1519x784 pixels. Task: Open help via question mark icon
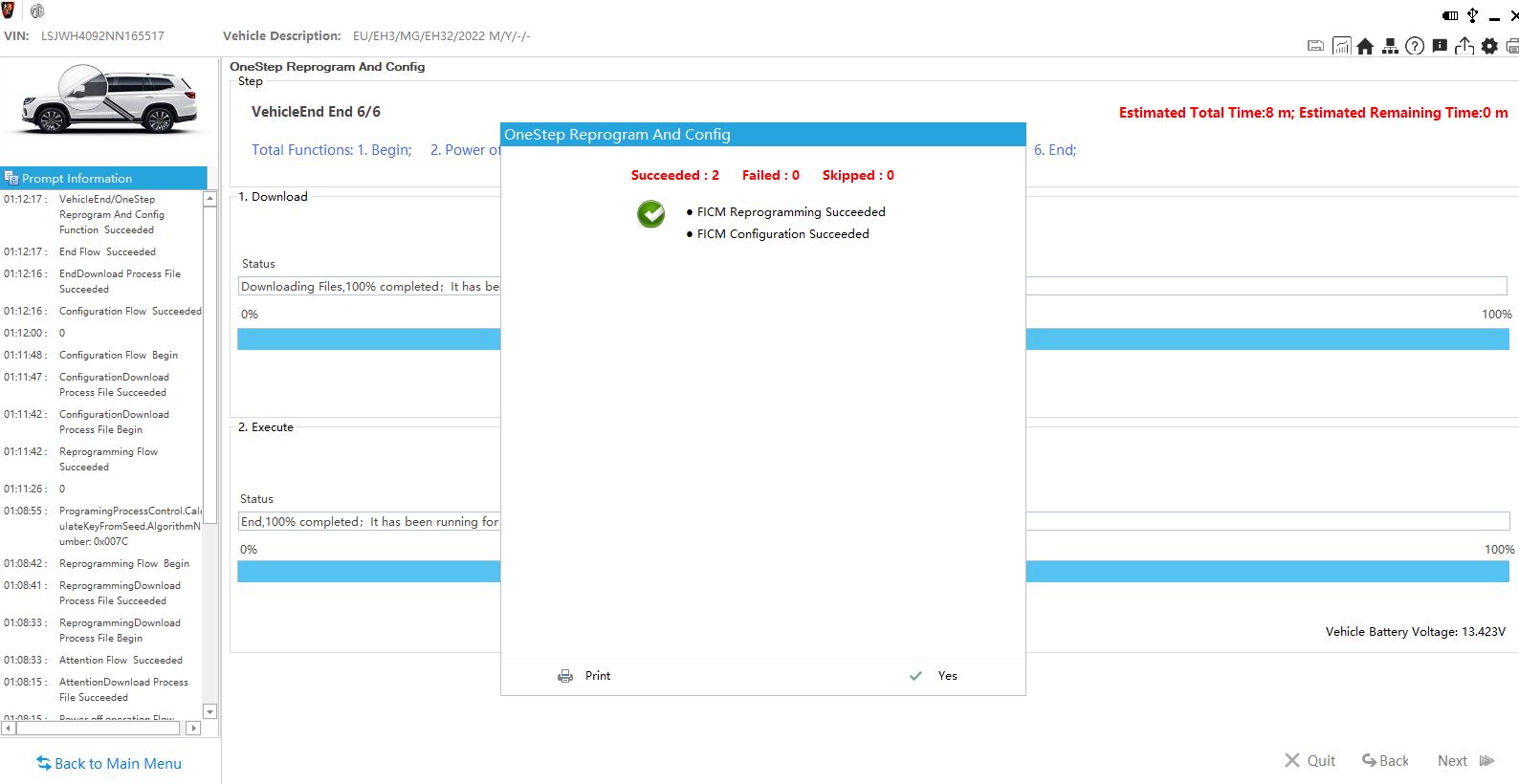pos(1415,46)
